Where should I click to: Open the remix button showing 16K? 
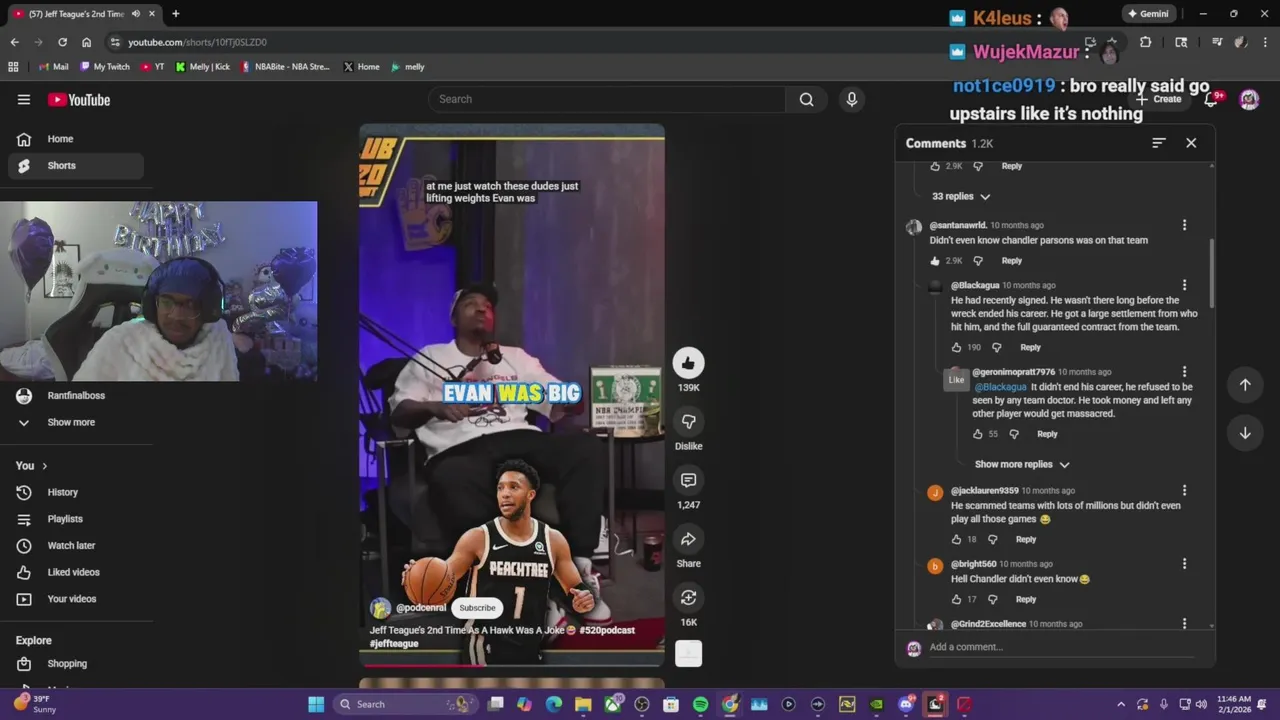click(x=688, y=598)
